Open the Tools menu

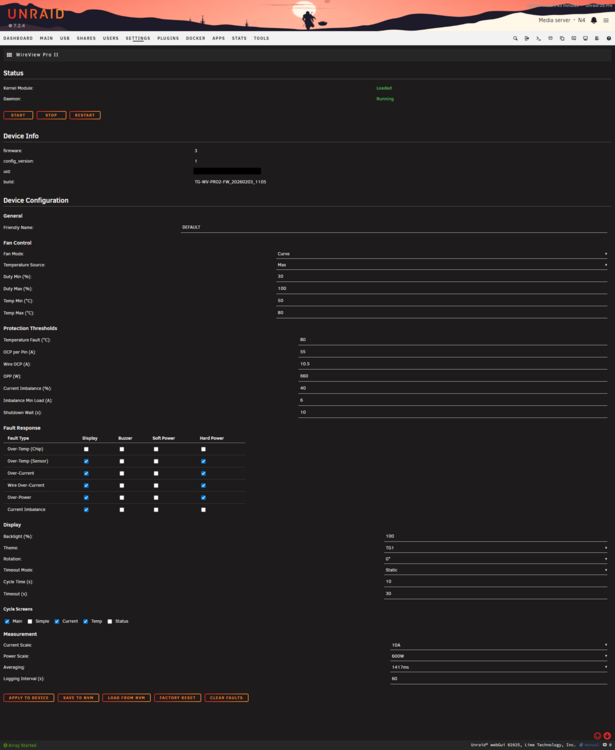[x=261, y=38]
